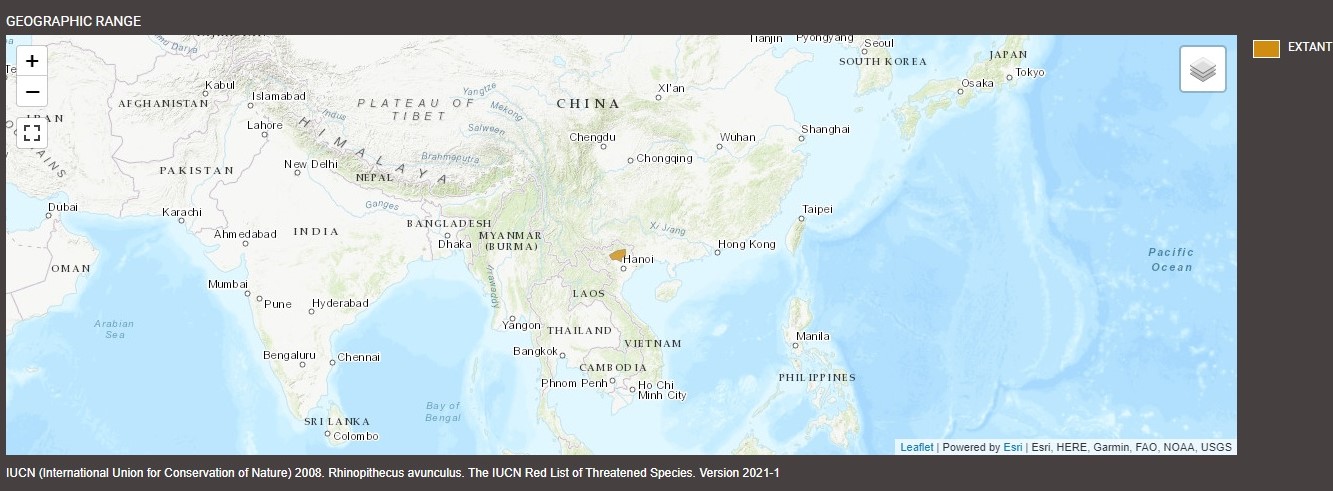Click the Chengdu city marker

603,146
